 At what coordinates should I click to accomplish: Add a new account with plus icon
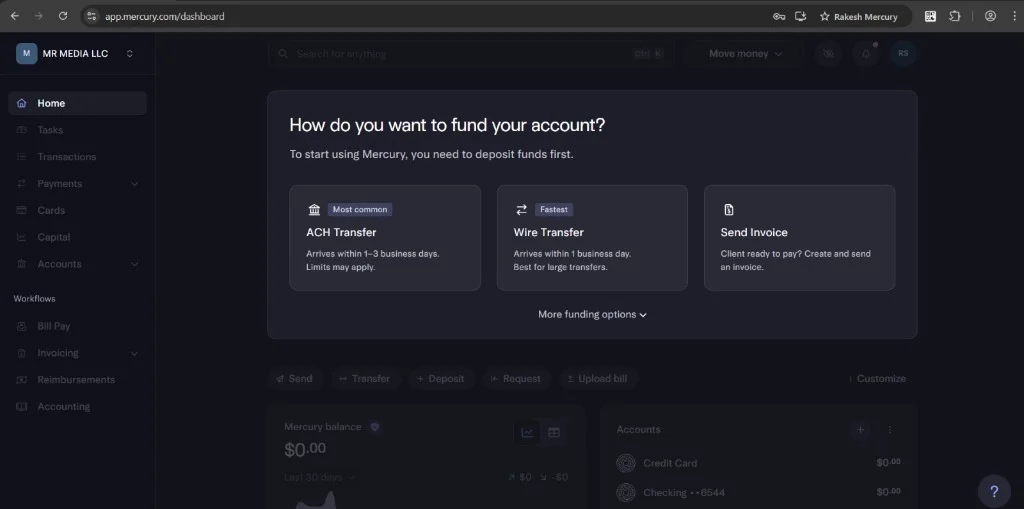[861, 429]
